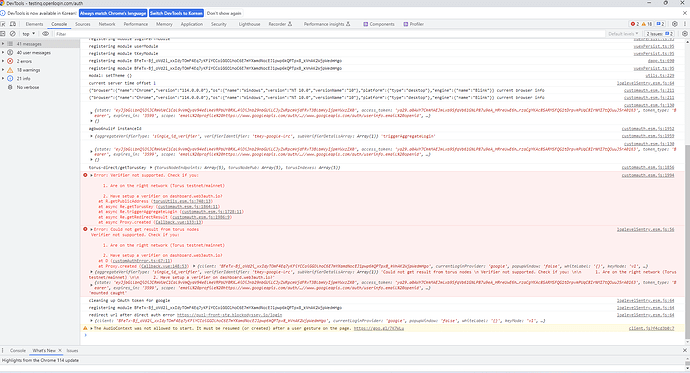Open live expression via the eye icon
This screenshot has height=373, width=690.
click(x=45, y=34)
